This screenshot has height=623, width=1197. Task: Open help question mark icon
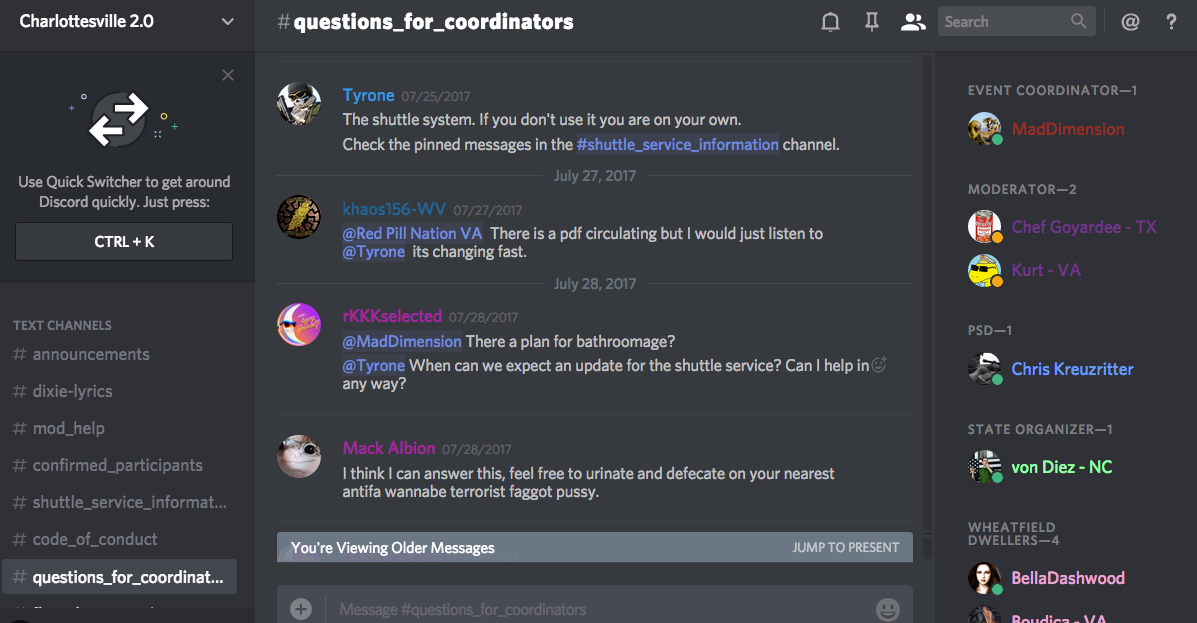point(1171,22)
